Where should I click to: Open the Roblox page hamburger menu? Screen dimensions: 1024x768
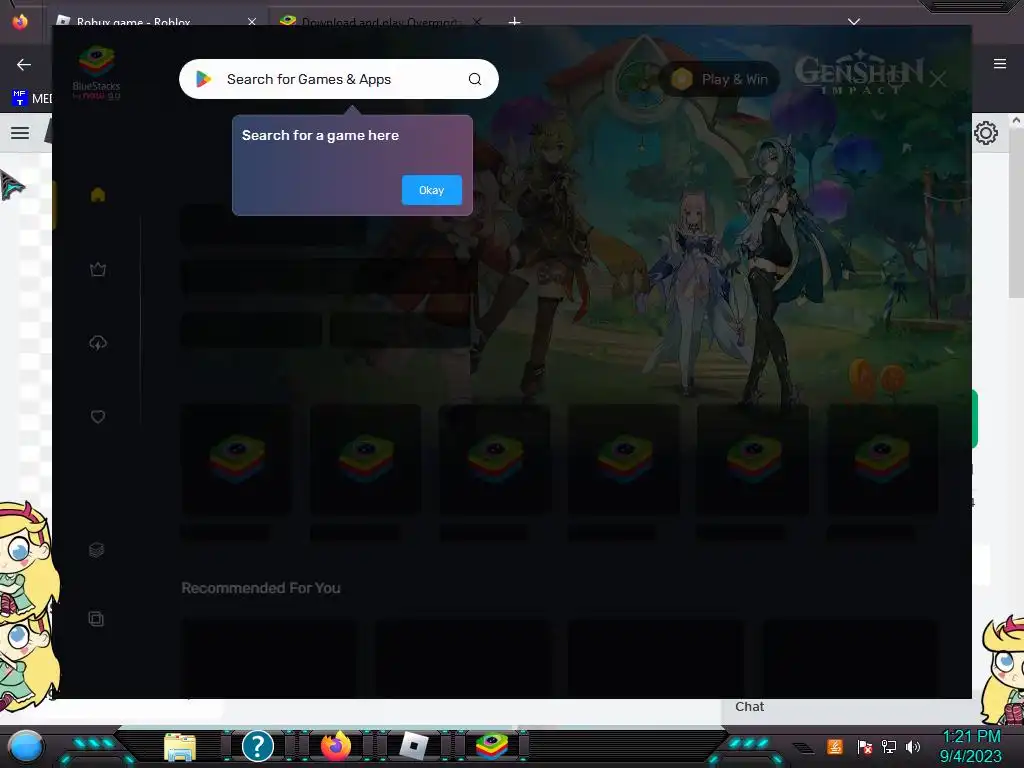(x=20, y=133)
